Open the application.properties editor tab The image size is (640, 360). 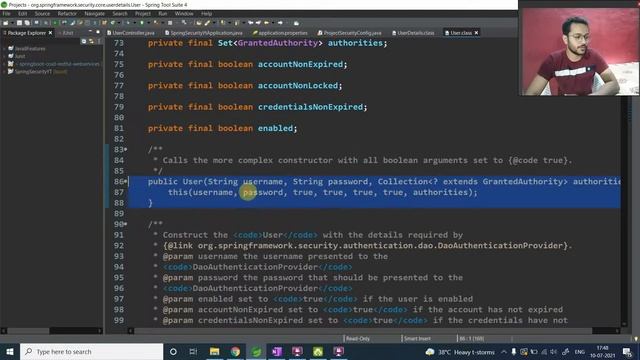point(280,33)
